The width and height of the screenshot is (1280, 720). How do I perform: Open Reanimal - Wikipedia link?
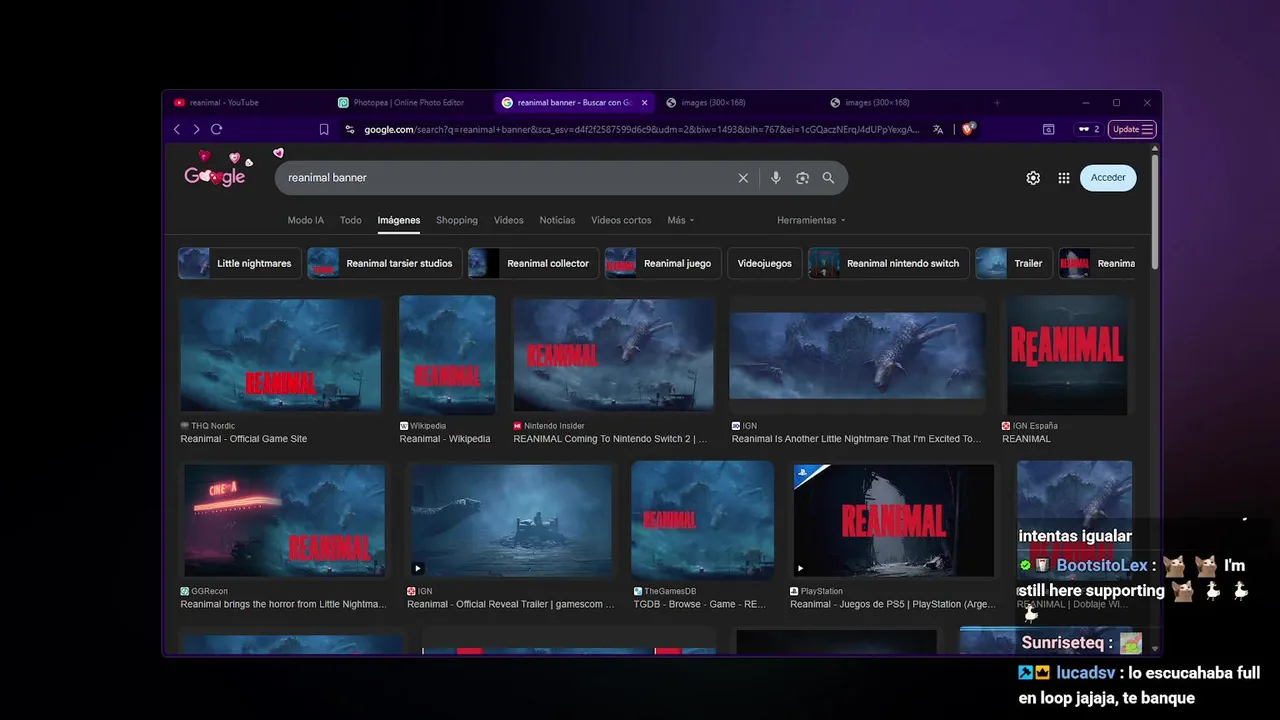tap(445, 439)
